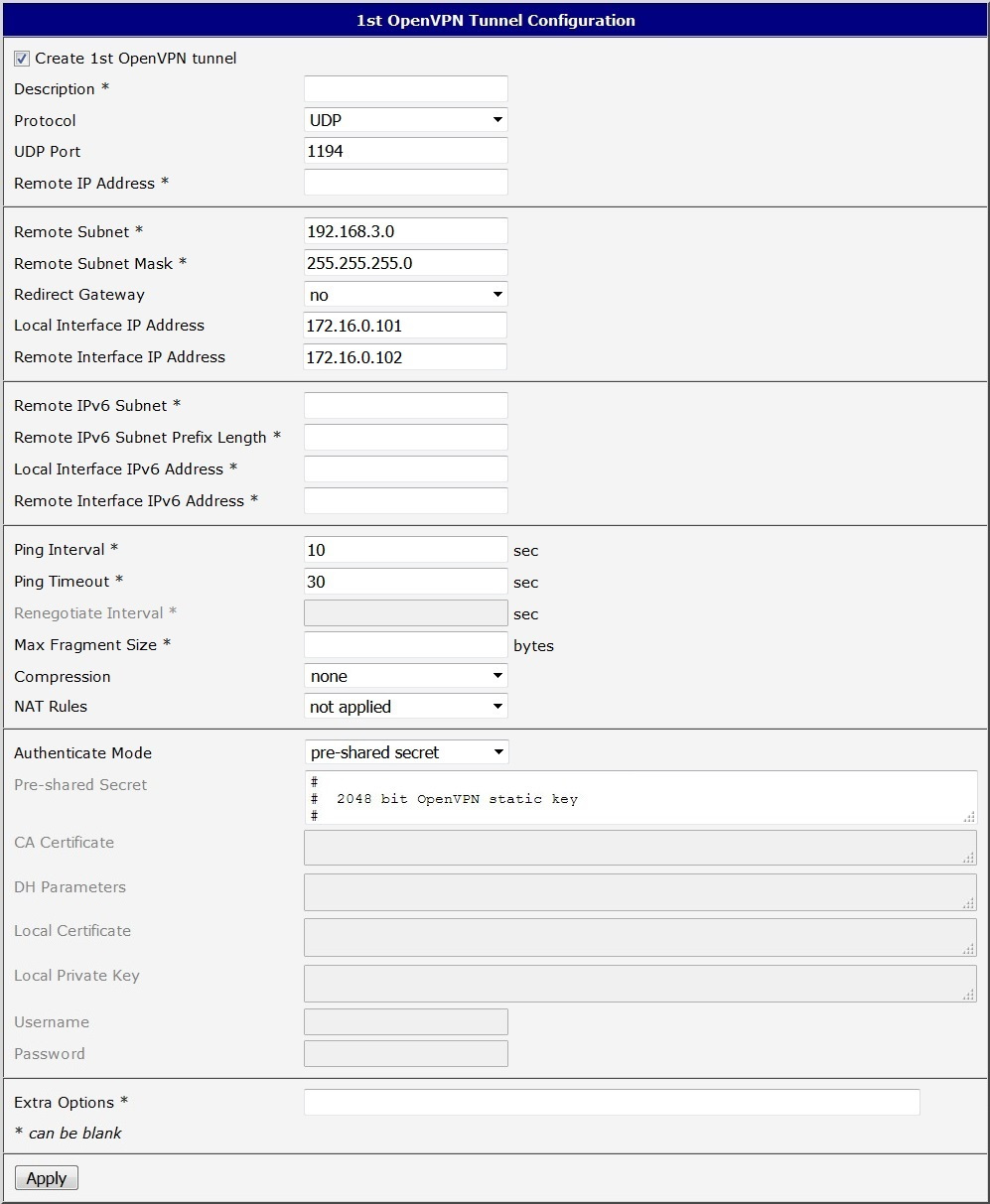Click the "bytes" unit label
Image resolution: width=990 pixels, height=1204 pixels.
click(533, 646)
